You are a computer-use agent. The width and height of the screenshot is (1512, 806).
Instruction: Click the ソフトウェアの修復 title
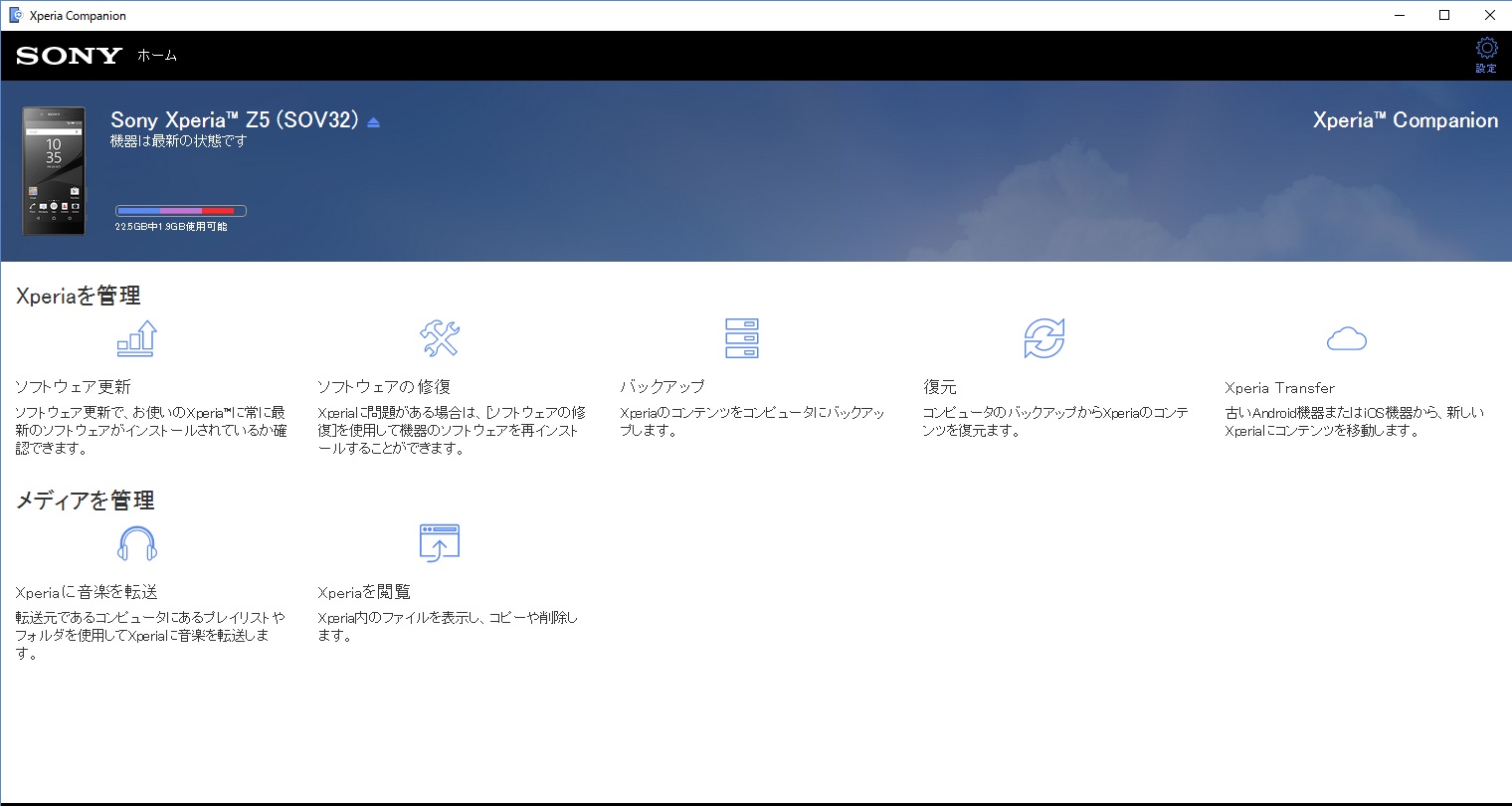click(384, 387)
